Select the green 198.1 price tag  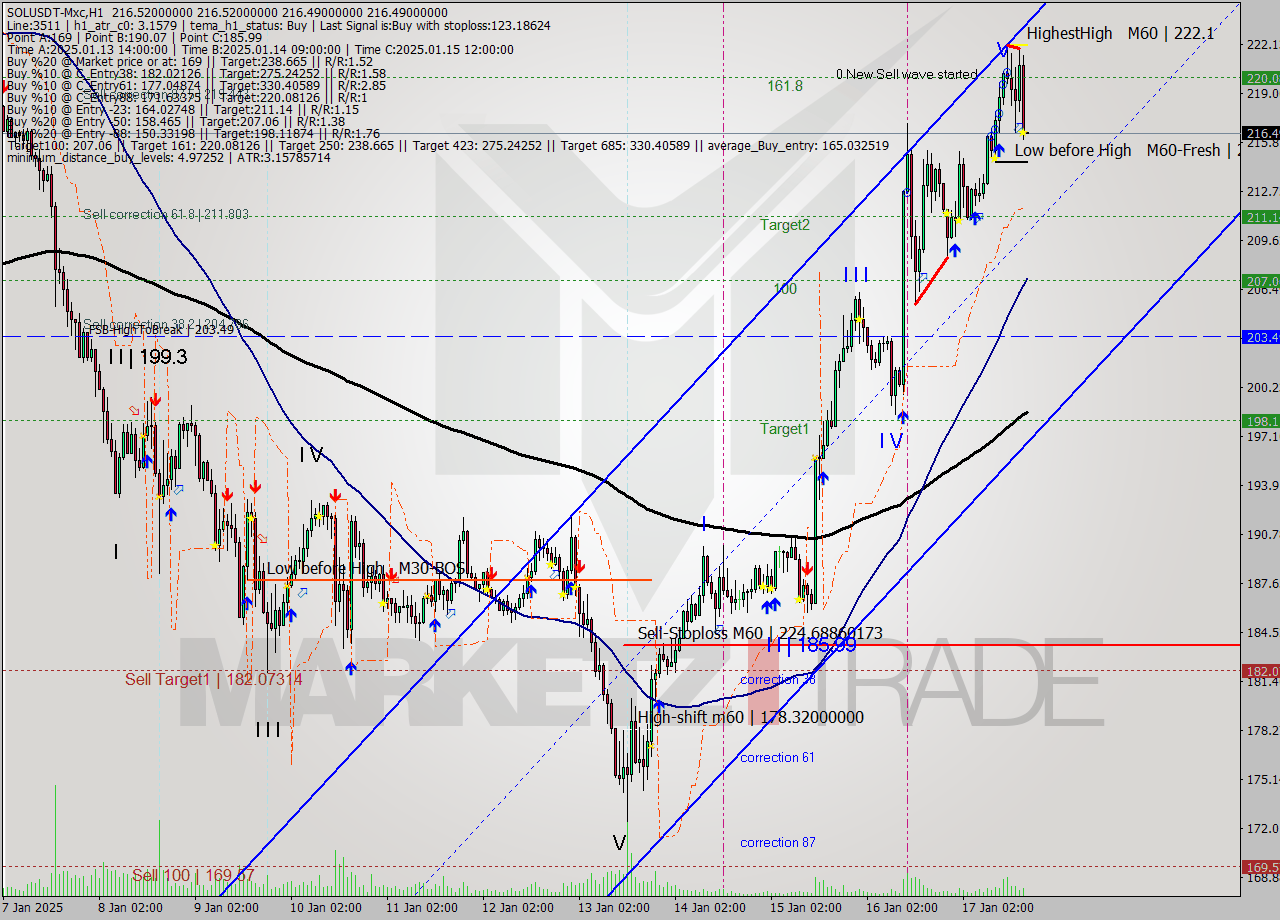[x=1260, y=421]
